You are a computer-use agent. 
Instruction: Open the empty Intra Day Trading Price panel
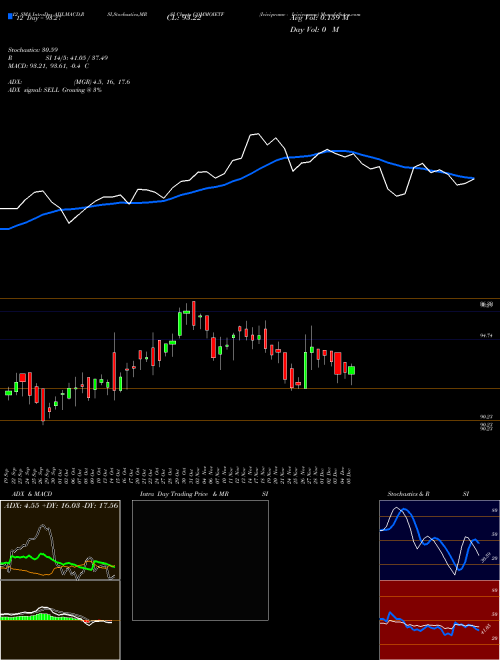(200, 560)
